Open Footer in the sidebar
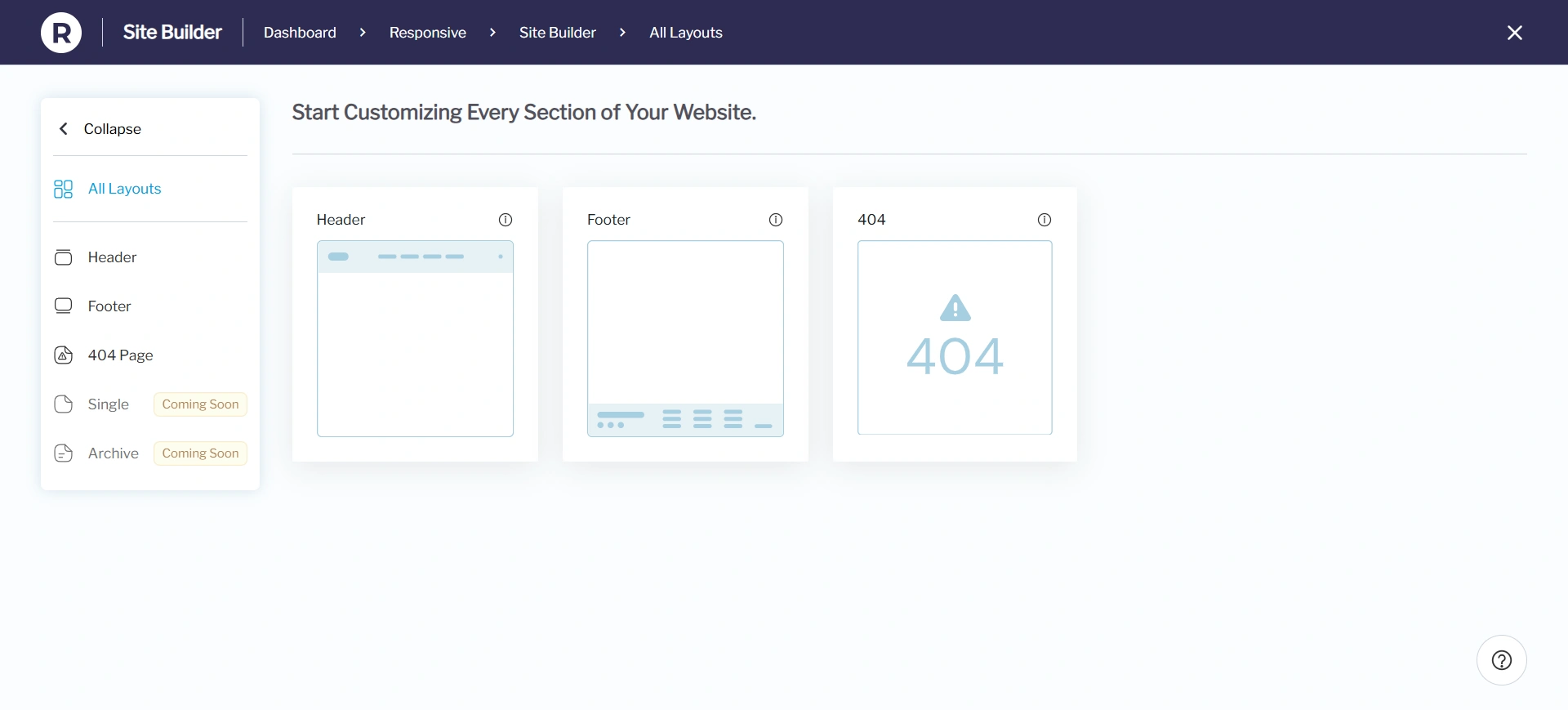 click(109, 306)
